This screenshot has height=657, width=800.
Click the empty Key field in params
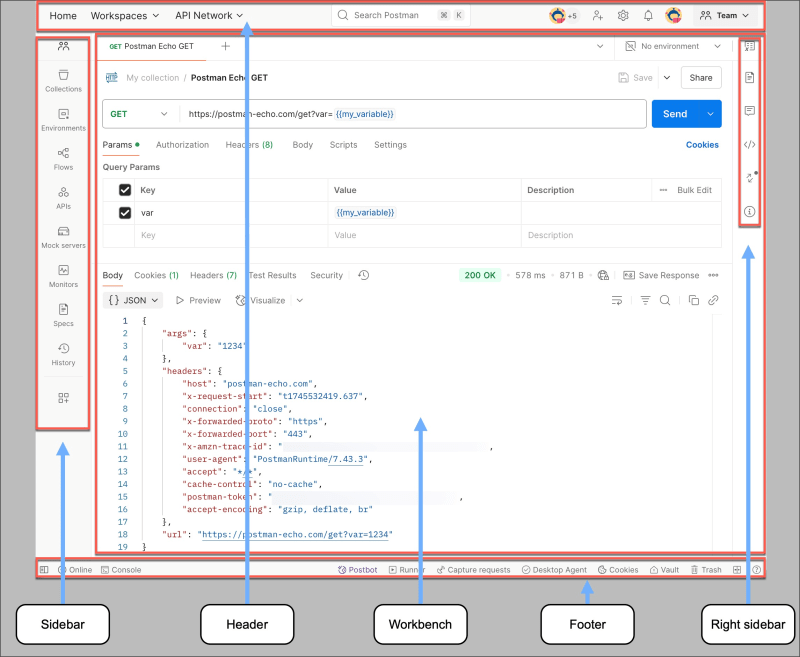(231, 236)
